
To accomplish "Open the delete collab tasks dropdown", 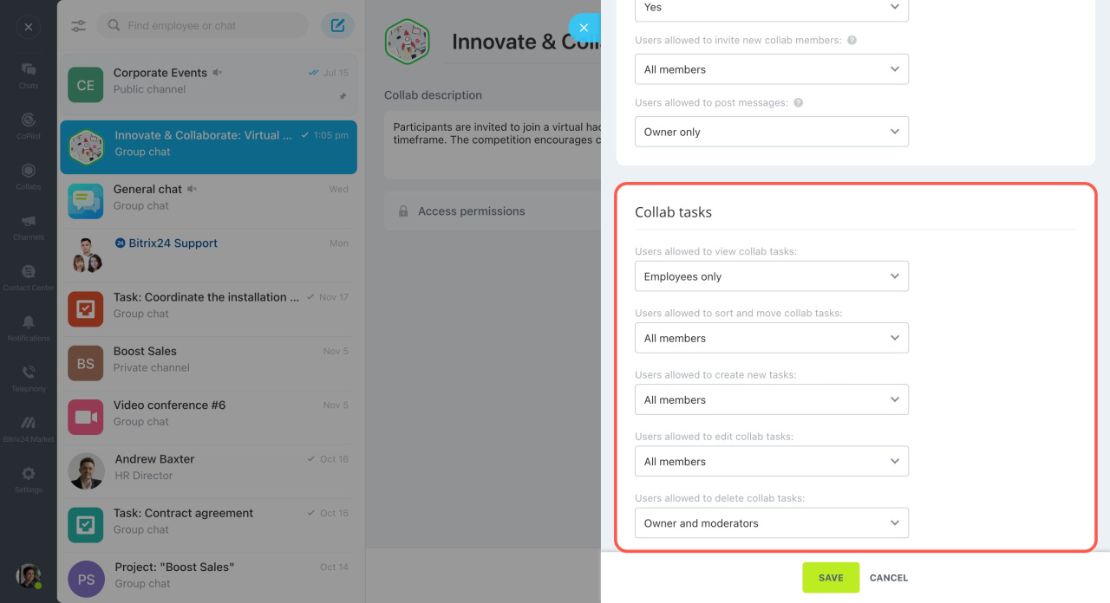I will pos(772,523).
